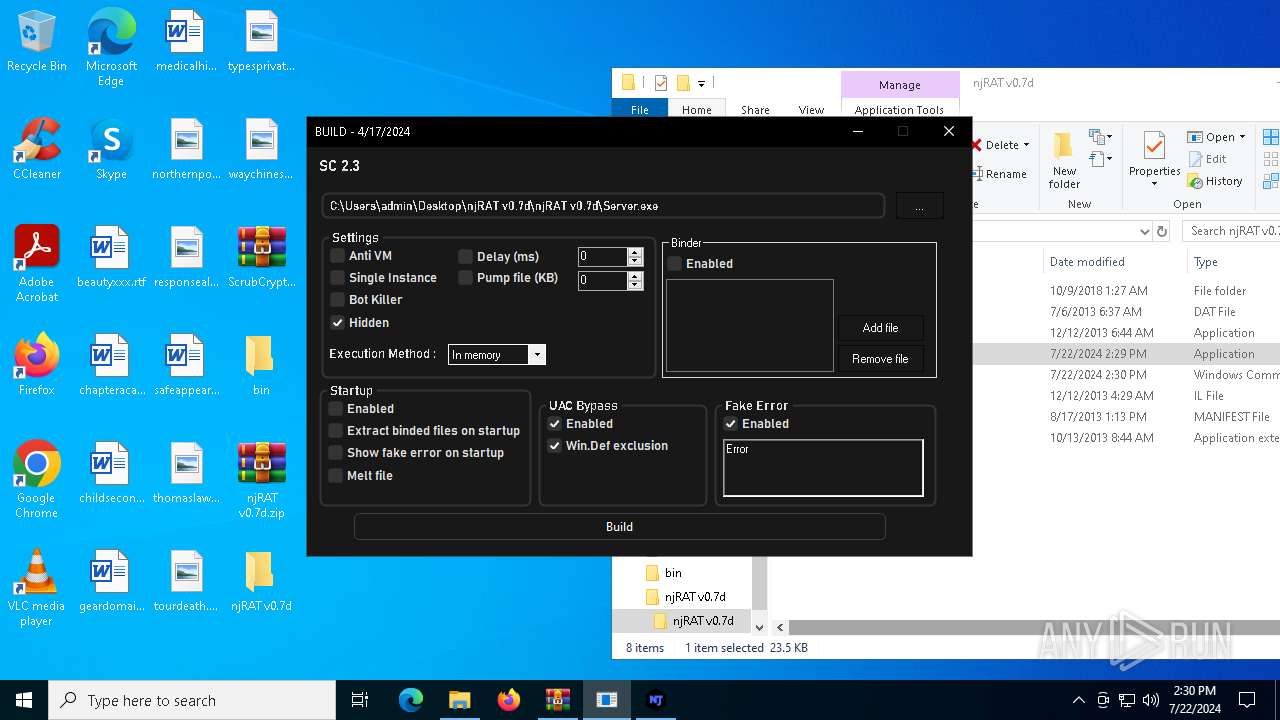The height and width of the screenshot is (720, 1280).
Task: Expand the Delete dropdown in Explorer
Action: [x=1026, y=145]
